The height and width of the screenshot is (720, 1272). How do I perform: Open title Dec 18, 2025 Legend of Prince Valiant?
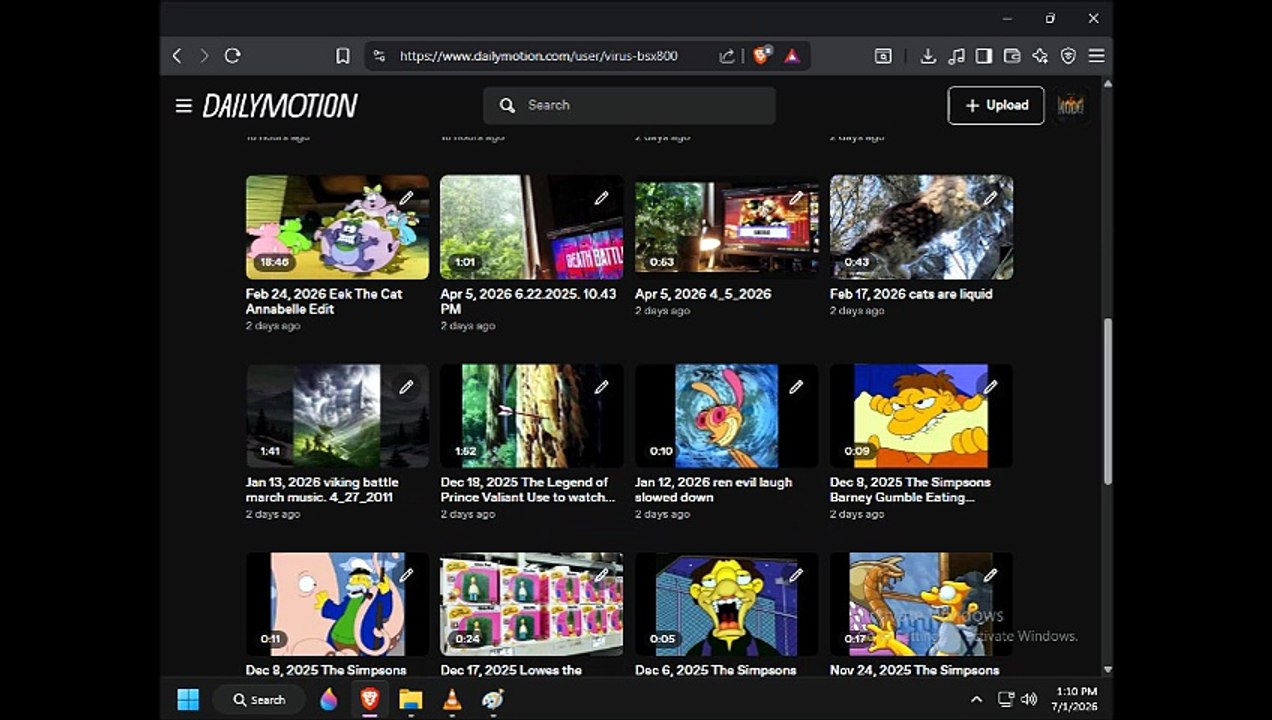coord(528,489)
